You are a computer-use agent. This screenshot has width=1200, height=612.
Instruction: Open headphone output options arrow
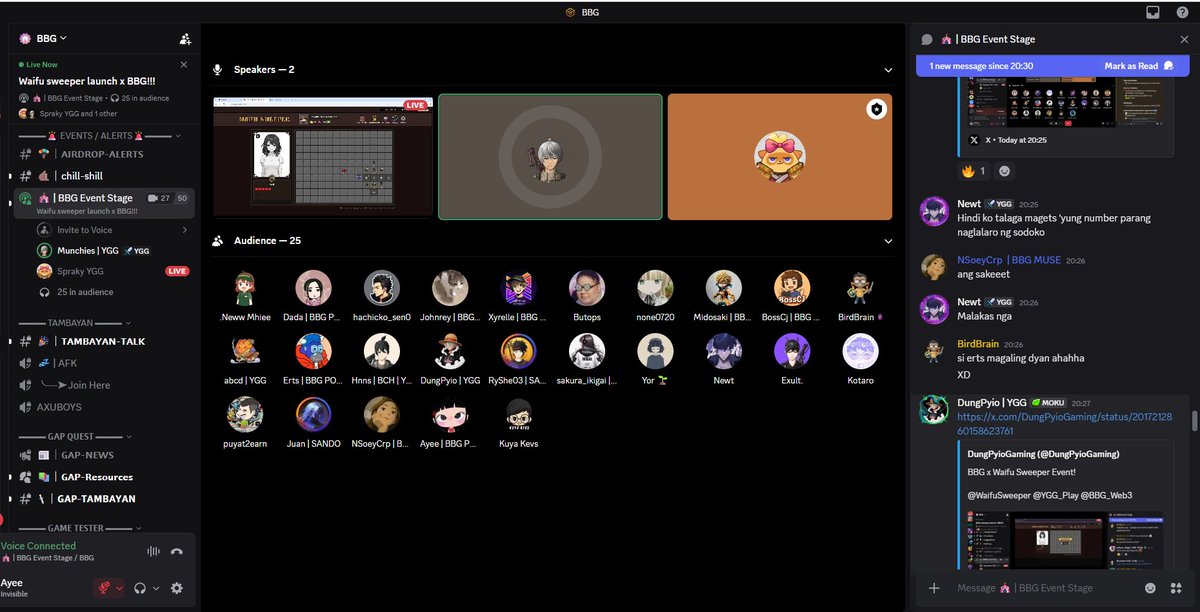(156, 588)
